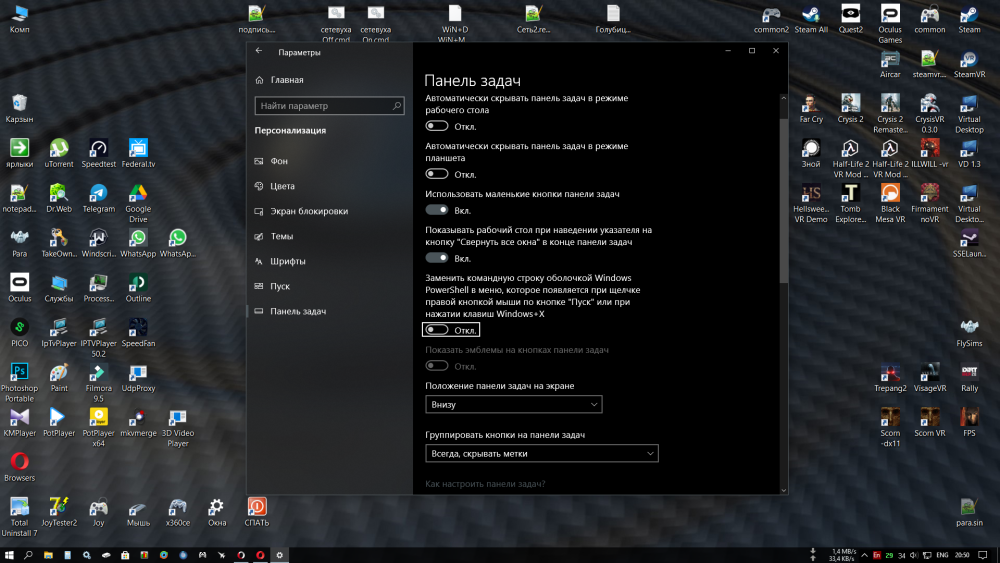
Task: Open 'Экран блокировки' settings page
Action: tap(308, 211)
